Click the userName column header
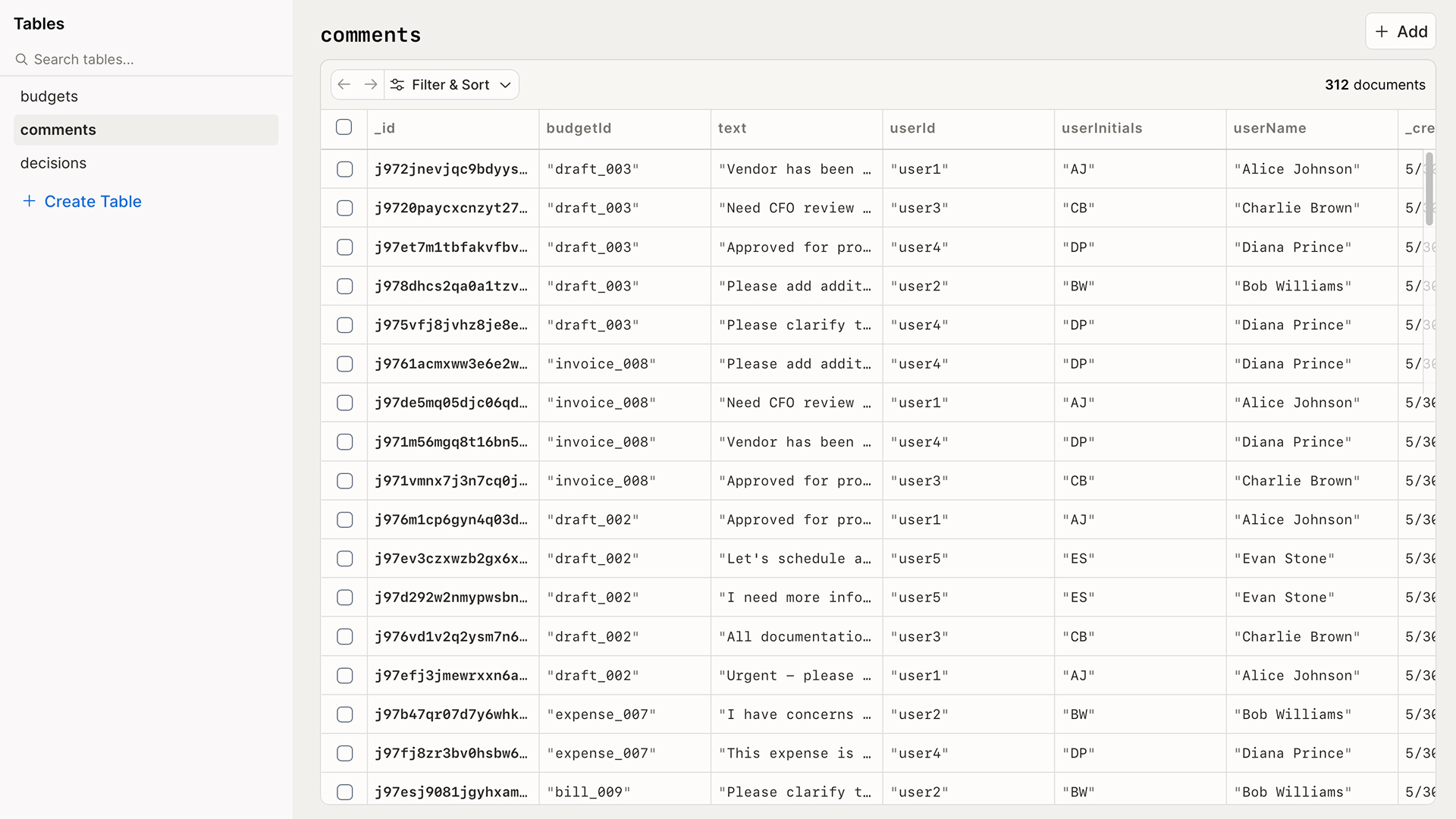The image size is (1456, 819). [x=1269, y=128]
